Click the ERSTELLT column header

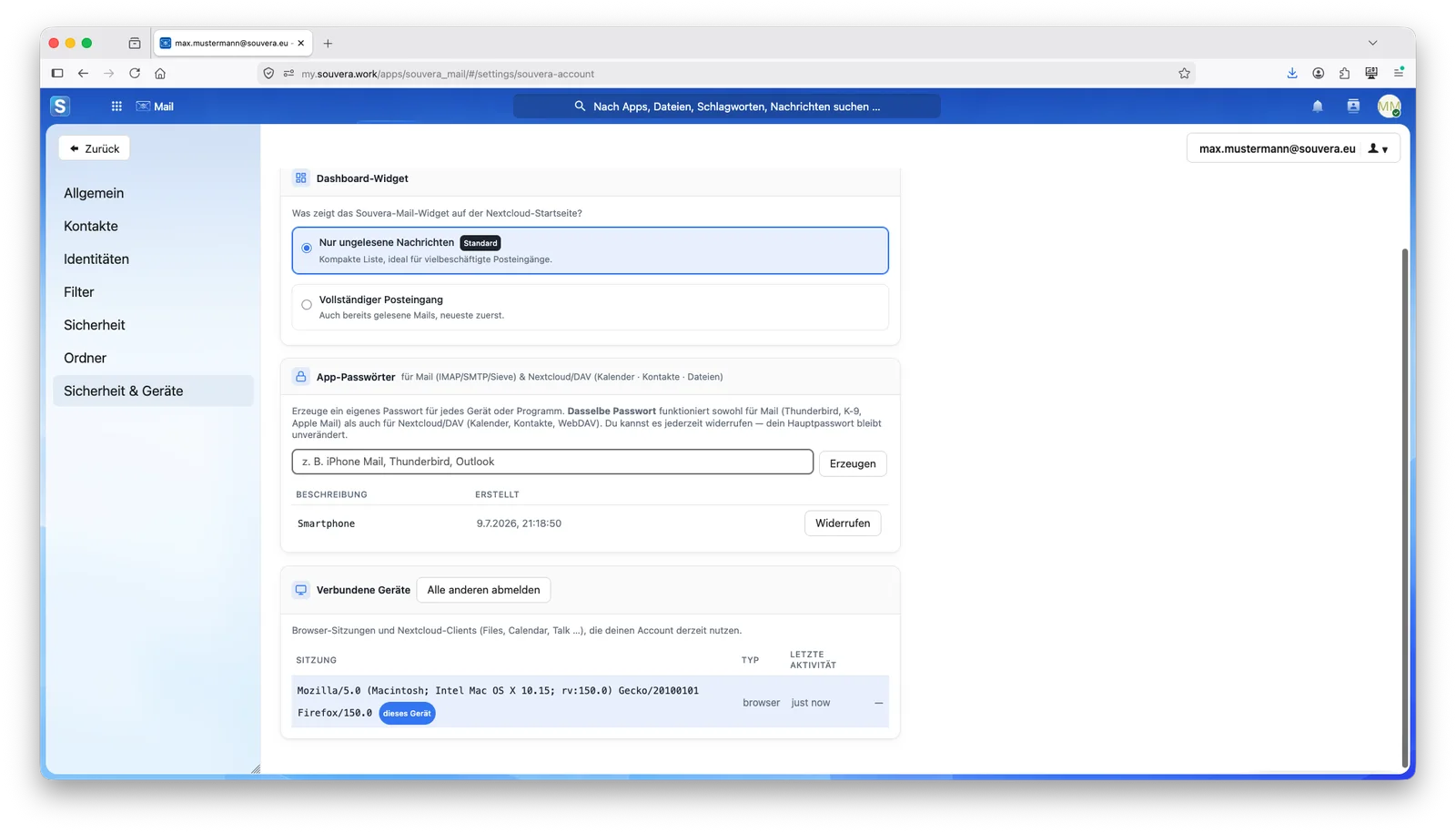[497, 494]
